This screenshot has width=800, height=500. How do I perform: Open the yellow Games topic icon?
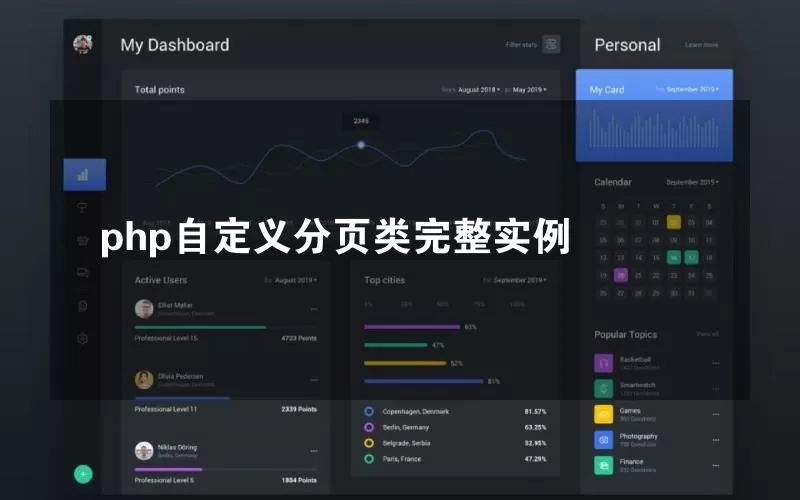point(604,414)
